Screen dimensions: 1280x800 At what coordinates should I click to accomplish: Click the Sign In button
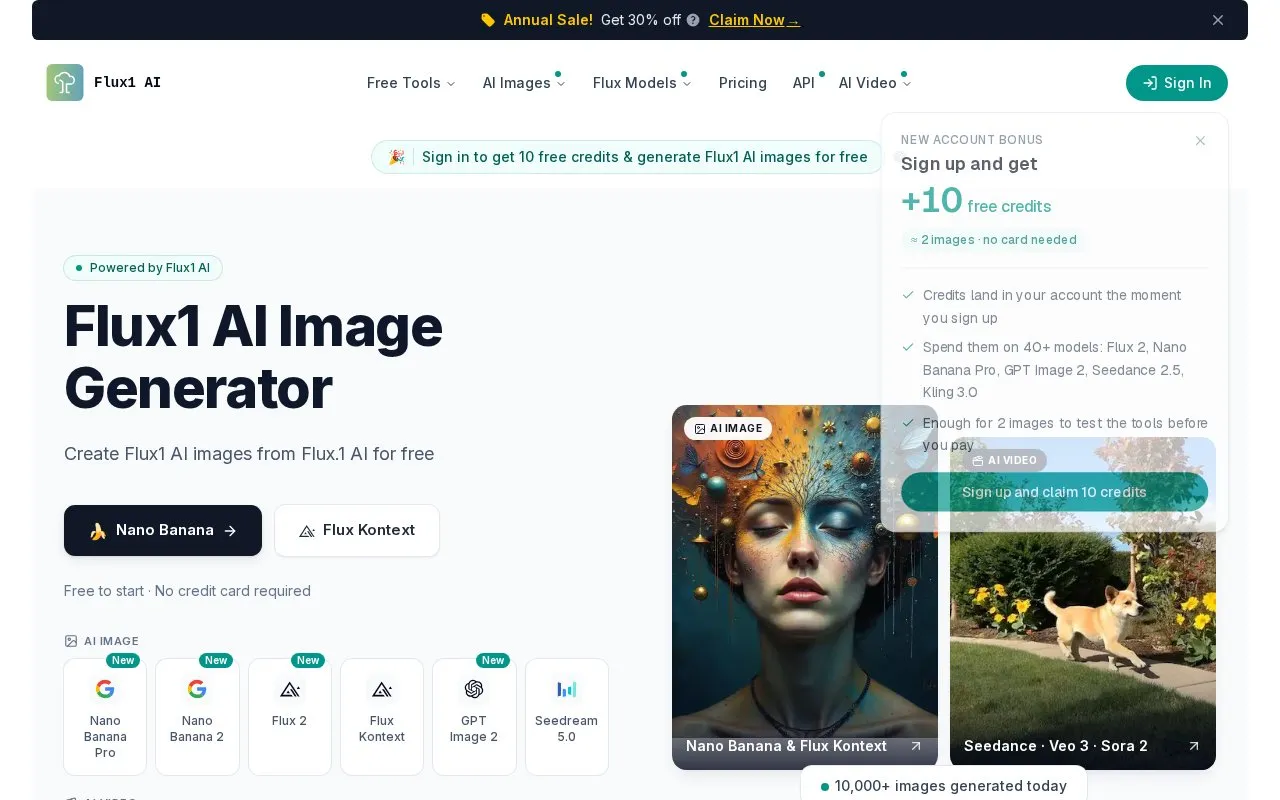pos(1177,83)
